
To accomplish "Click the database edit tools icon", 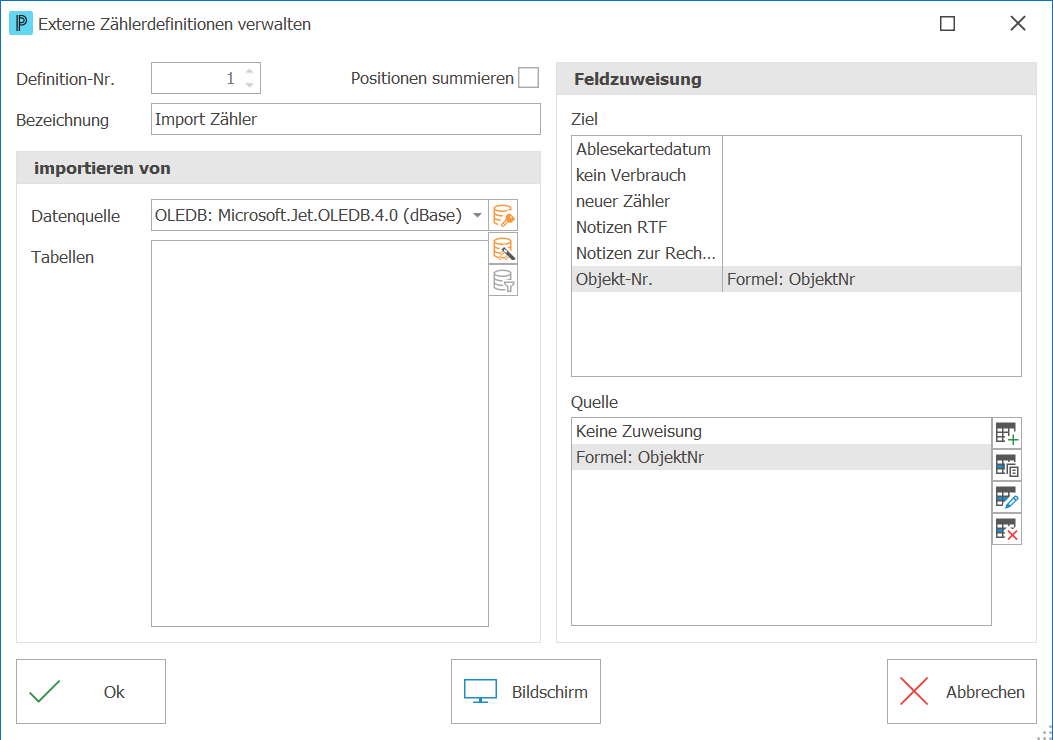I will point(503,249).
